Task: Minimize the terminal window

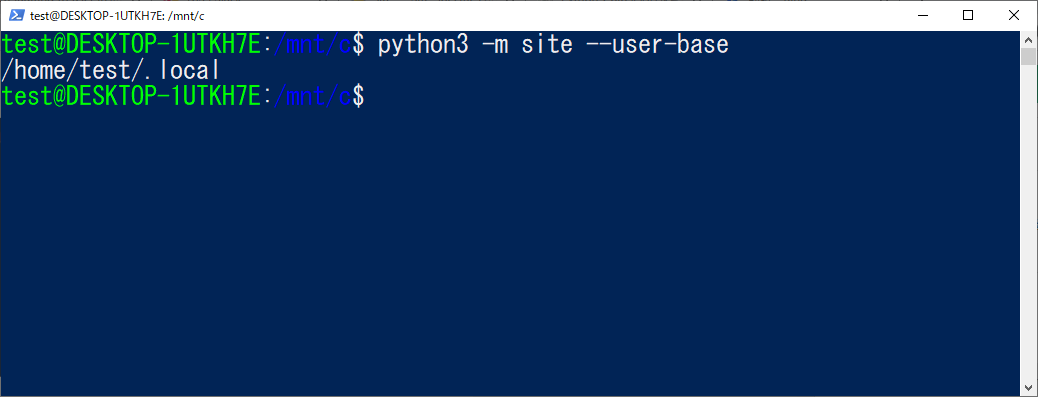Action: pos(923,15)
